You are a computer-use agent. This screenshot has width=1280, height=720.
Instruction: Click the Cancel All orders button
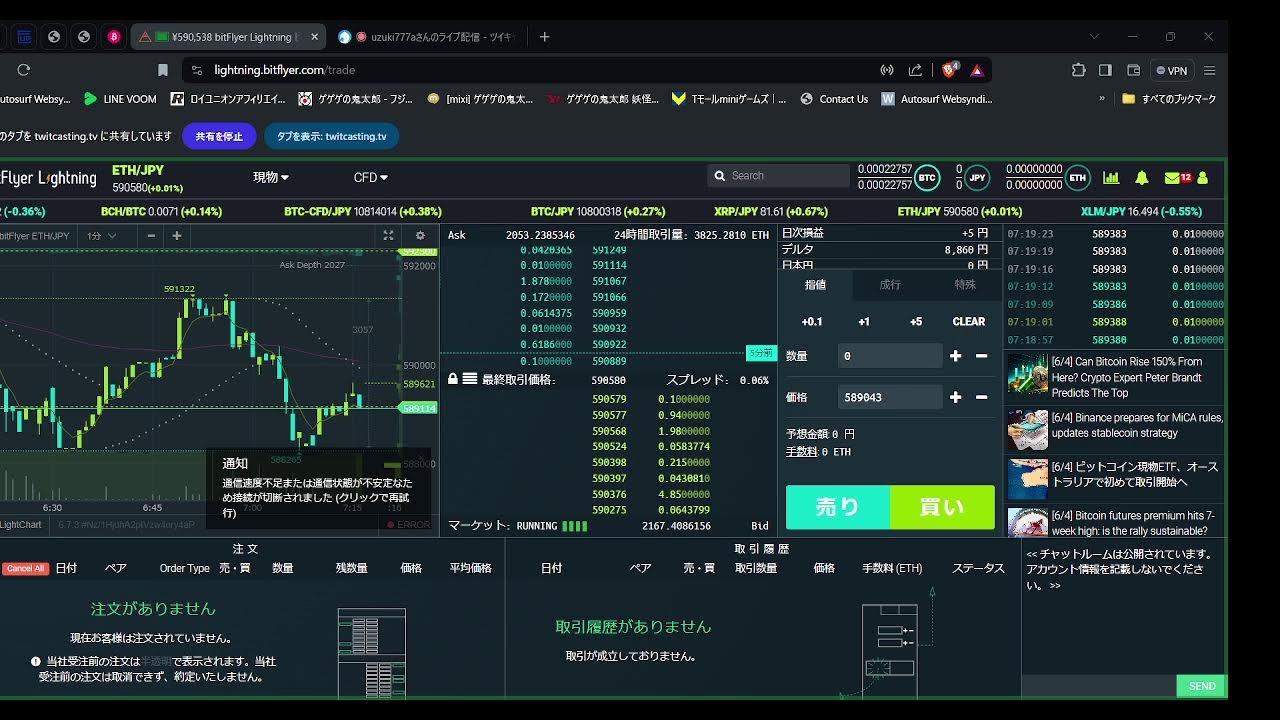(x=25, y=568)
